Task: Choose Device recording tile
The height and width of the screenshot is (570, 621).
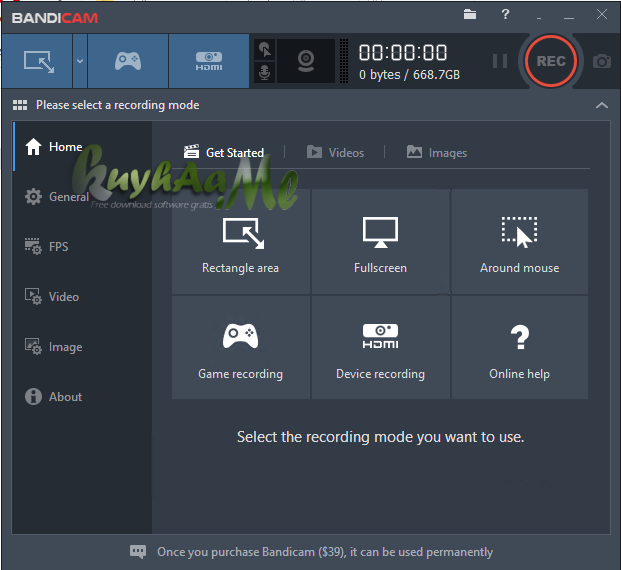Action: (381, 347)
